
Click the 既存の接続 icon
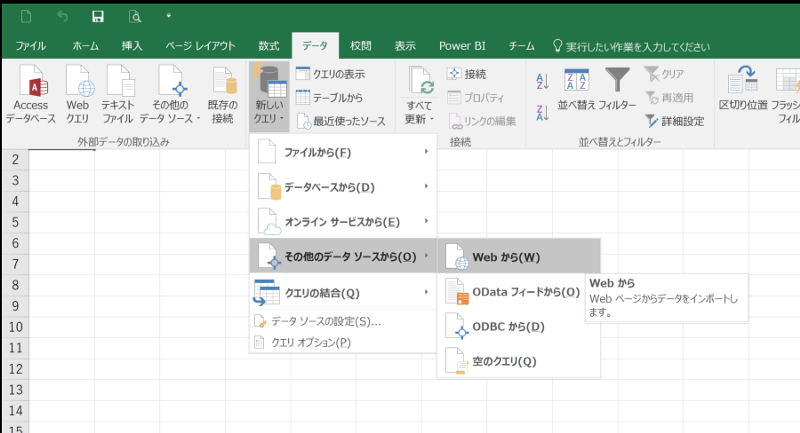click(222, 83)
